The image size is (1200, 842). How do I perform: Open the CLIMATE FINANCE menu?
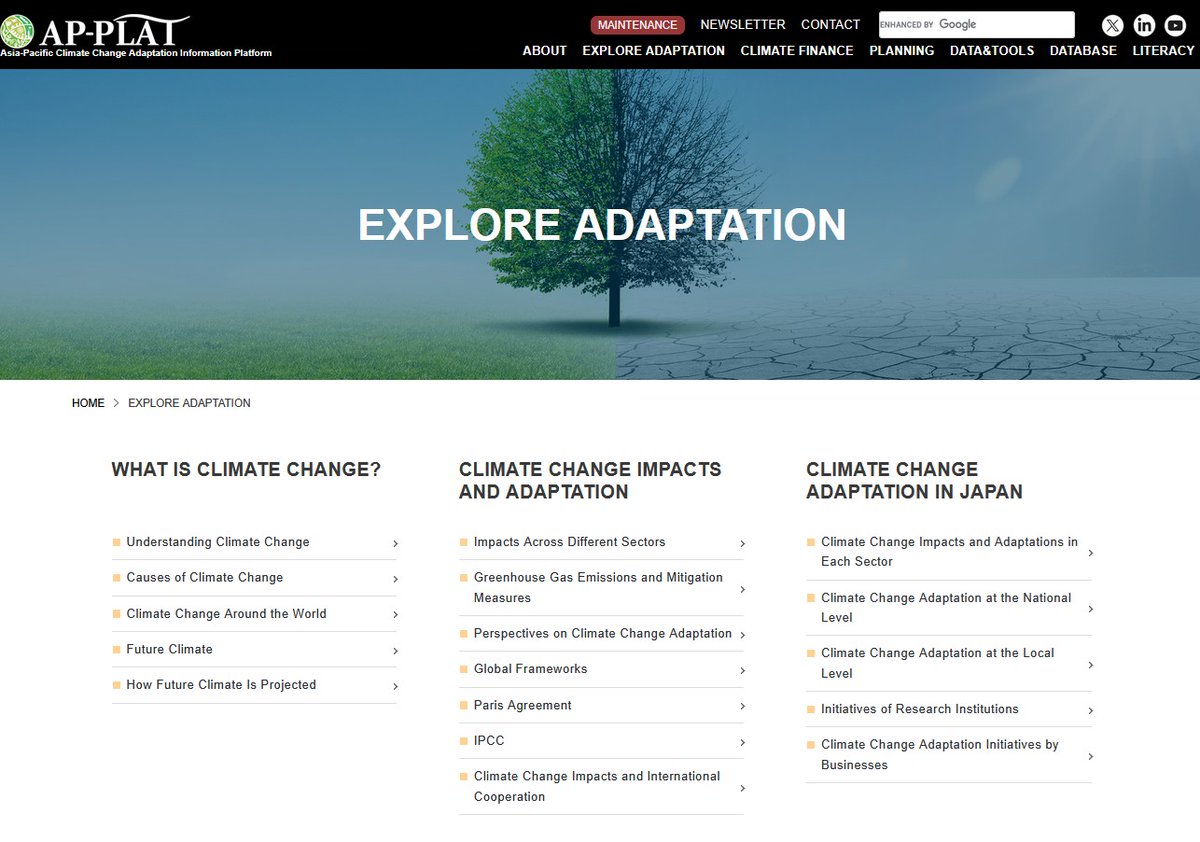pyautogui.click(x=797, y=50)
